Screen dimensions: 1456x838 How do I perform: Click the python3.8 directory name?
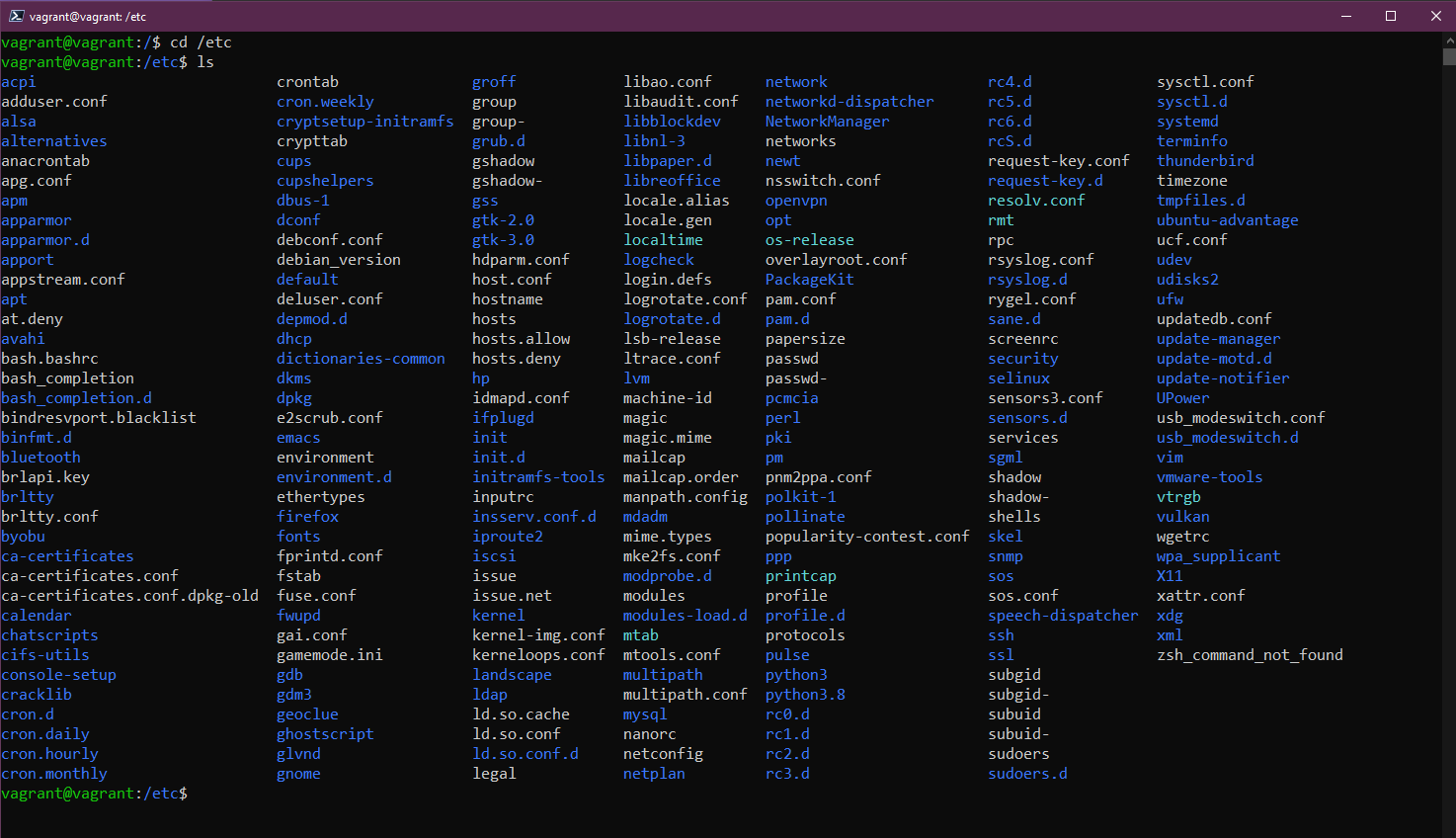(805, 694)
